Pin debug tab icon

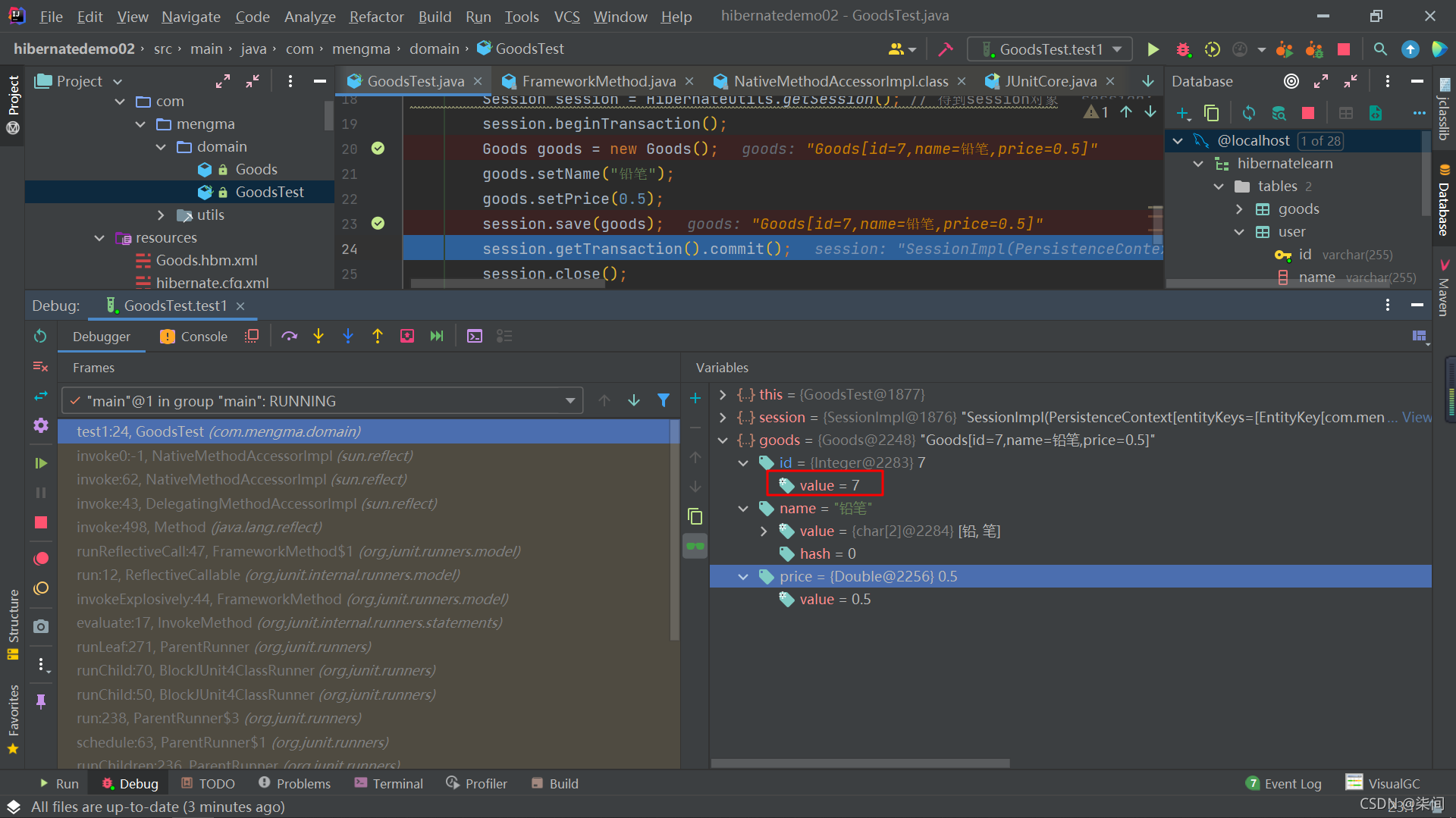tap(41, 700)
